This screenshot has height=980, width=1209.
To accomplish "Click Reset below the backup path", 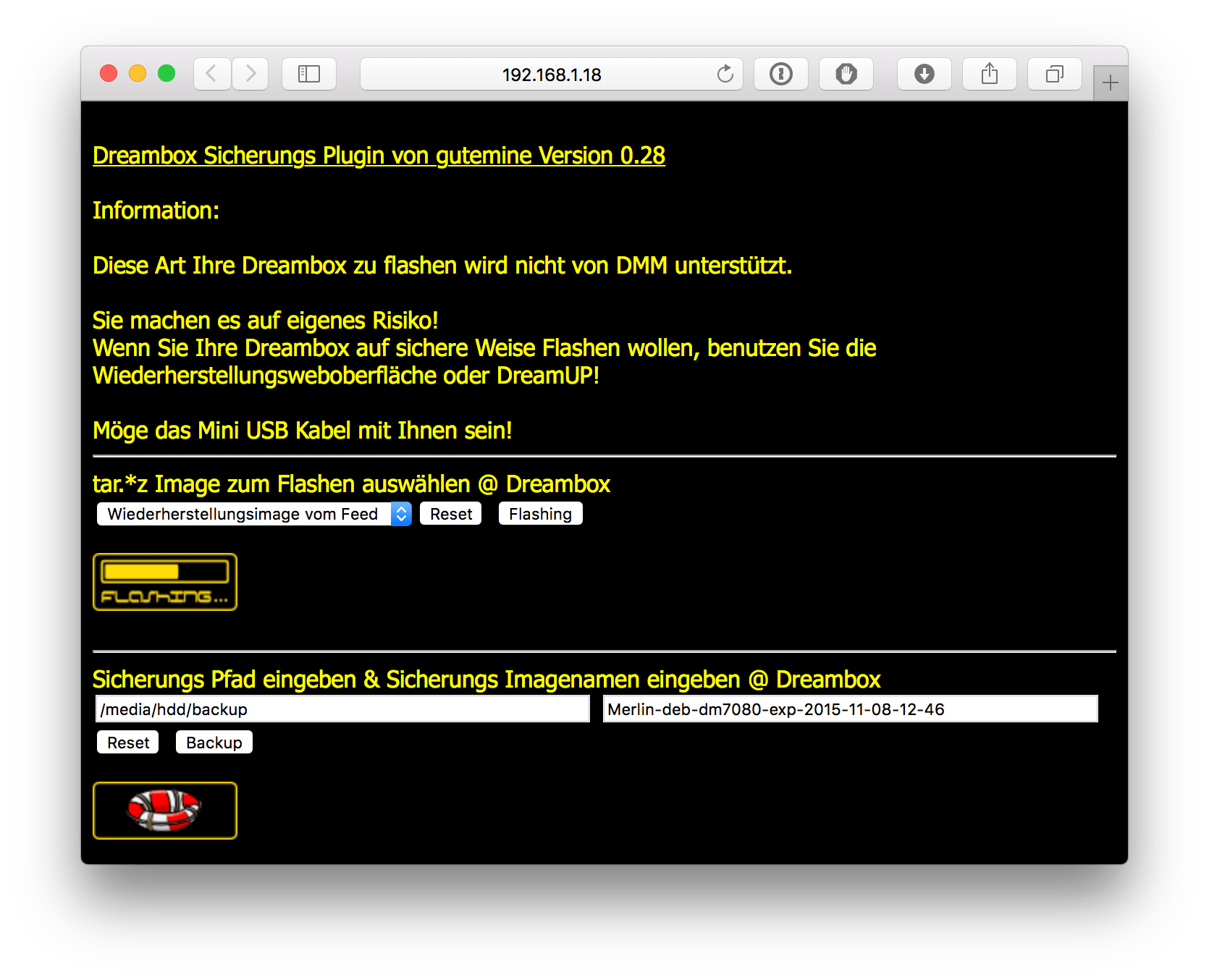I will pos(128,743).
